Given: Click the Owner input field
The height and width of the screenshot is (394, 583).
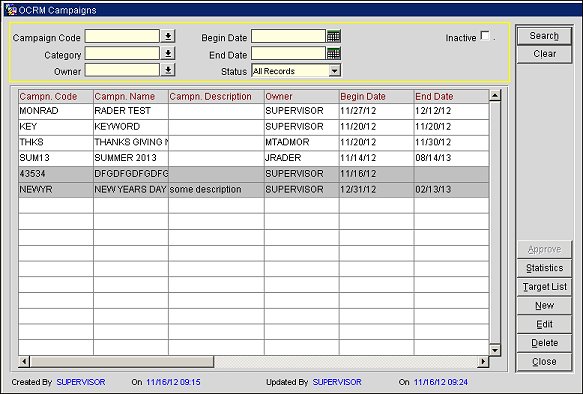Looking at the screenshot, I should click(x=122, y=70).
